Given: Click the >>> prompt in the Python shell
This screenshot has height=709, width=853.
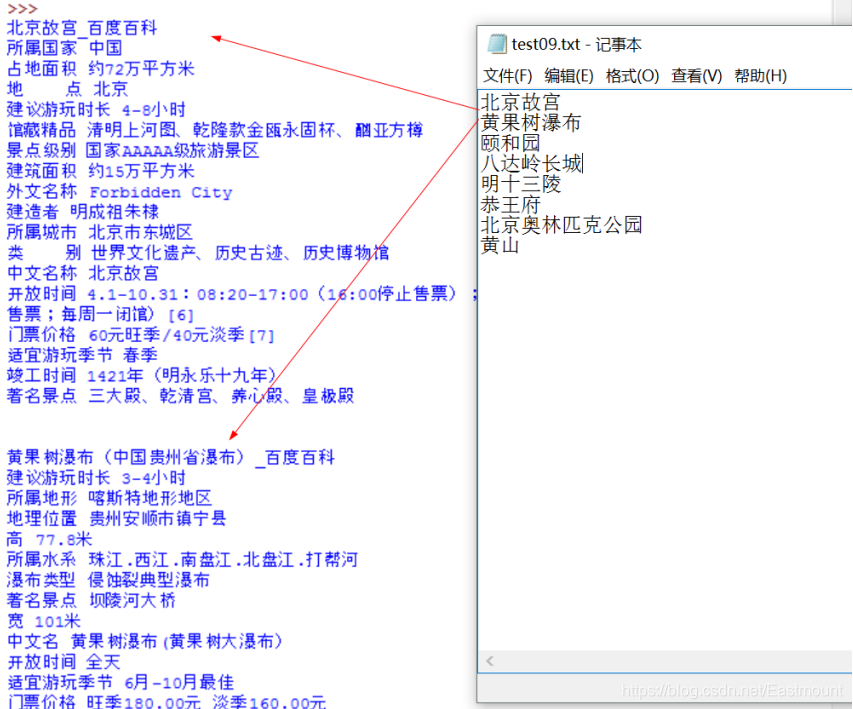Looking at the screenshot, I should pos(22,9).
